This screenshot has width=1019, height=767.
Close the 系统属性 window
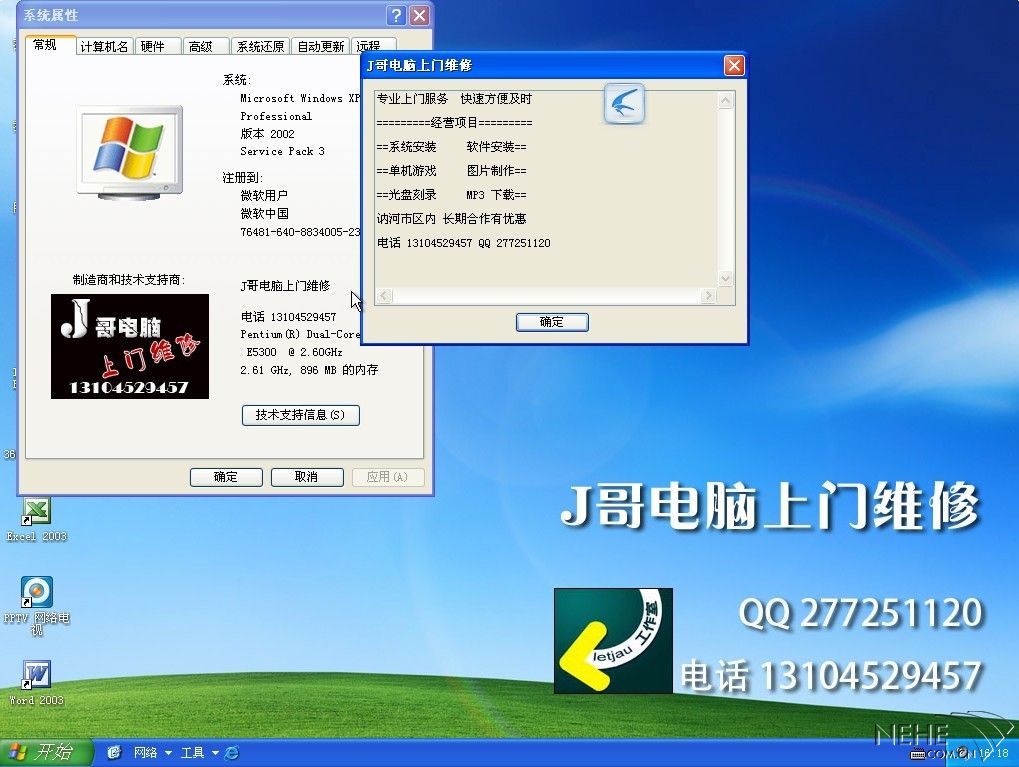pyautogui.click(x=419, y=15)
